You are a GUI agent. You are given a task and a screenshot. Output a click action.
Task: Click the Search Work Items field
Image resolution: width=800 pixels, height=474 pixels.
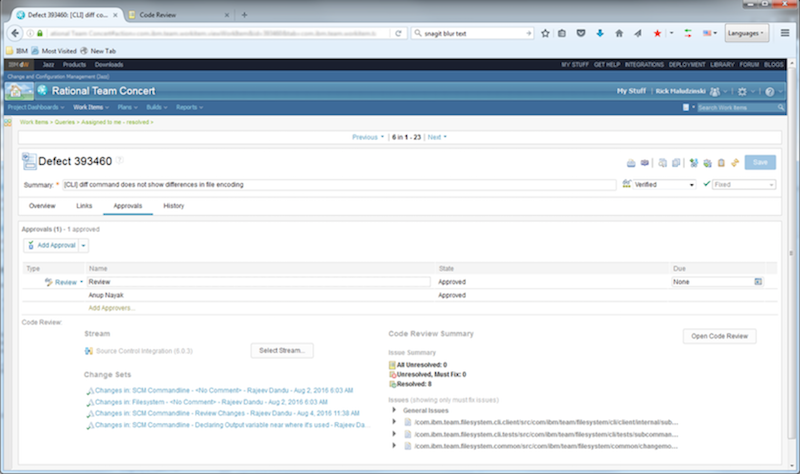click(737, 107)
